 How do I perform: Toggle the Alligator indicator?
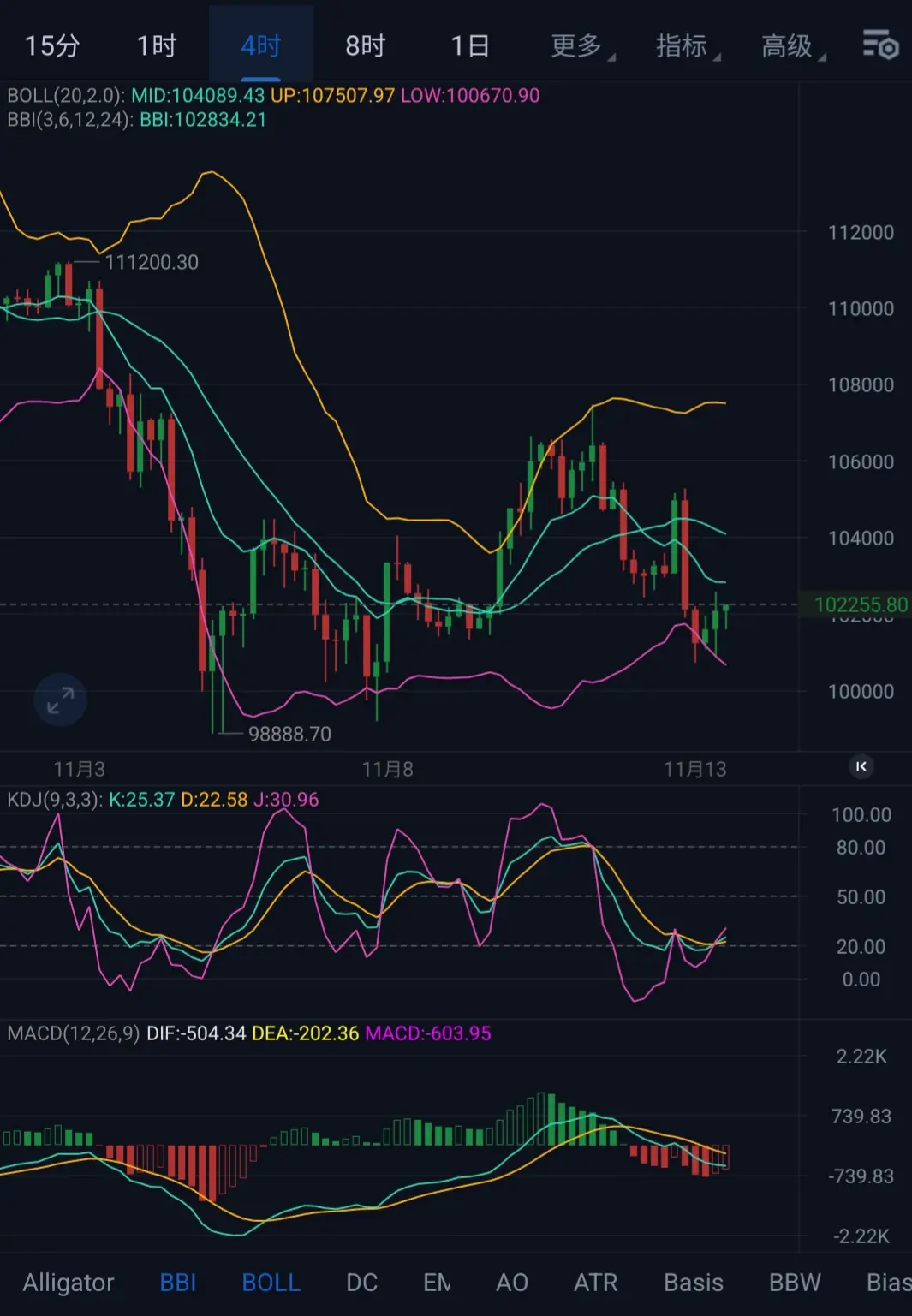(69, 1282)
